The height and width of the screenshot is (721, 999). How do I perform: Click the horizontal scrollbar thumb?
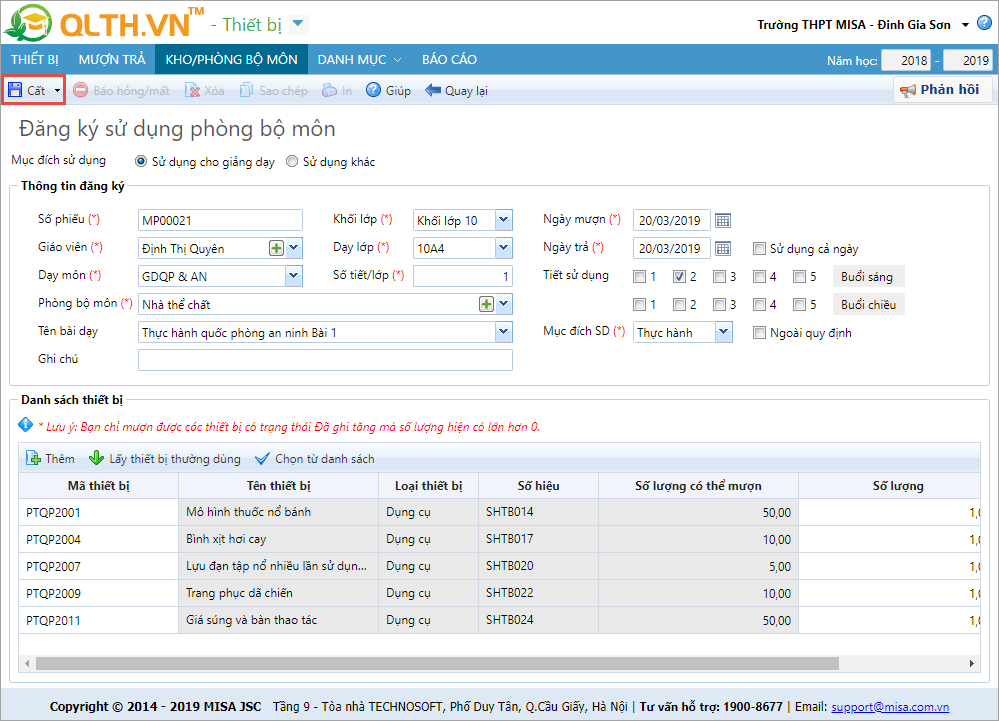(437, 664)
